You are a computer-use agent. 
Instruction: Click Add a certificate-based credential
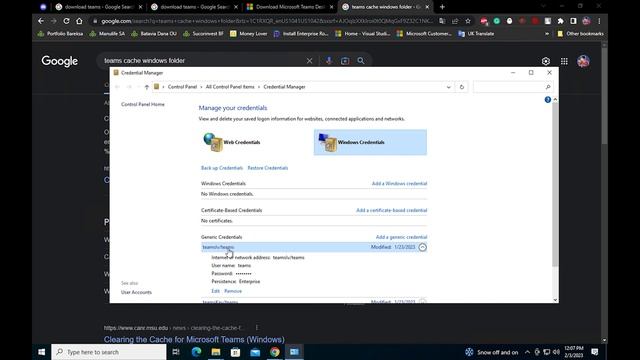click(391, 210)
